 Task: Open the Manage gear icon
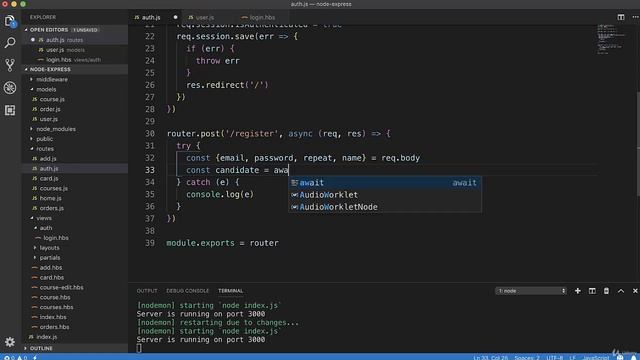(10, 342)
